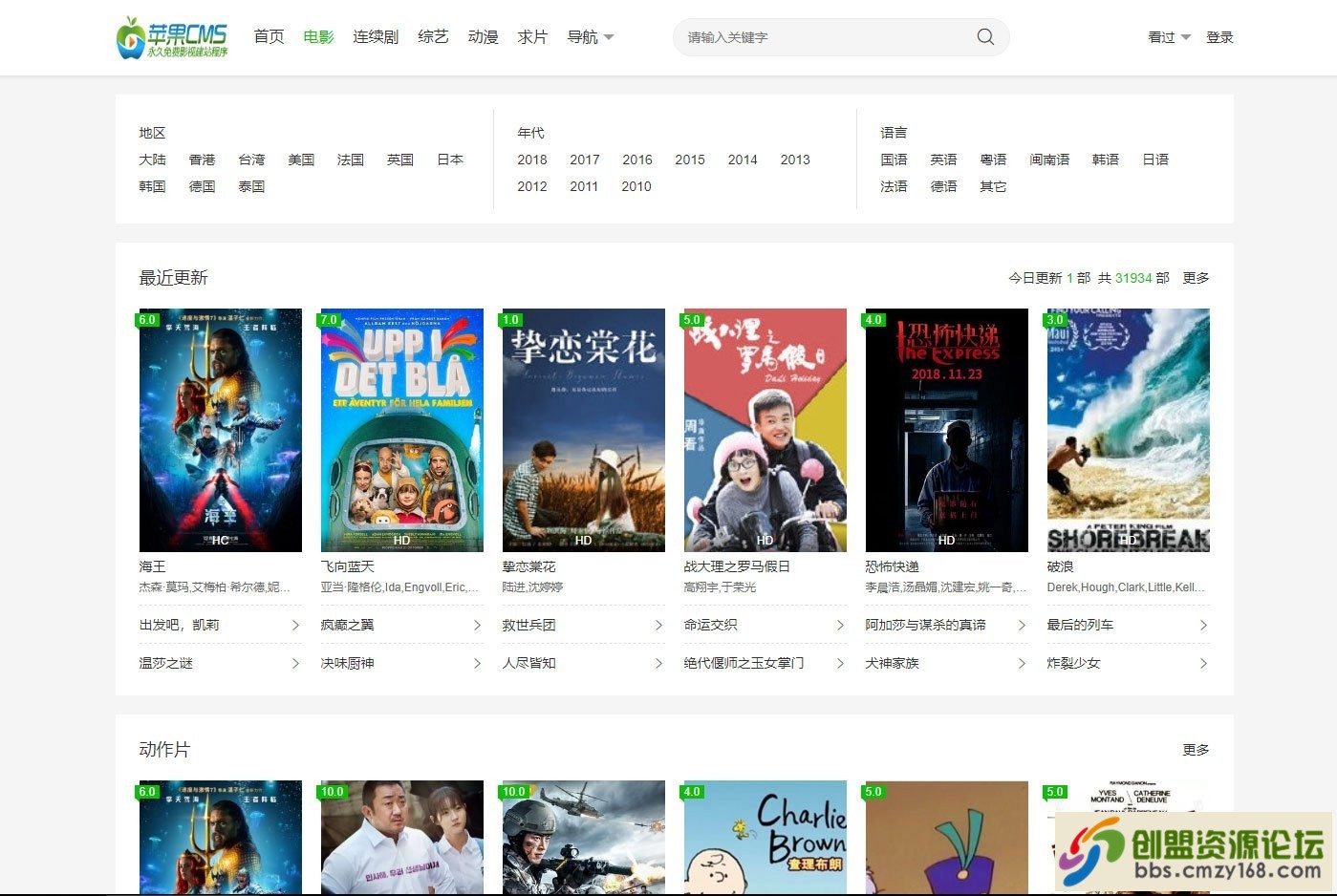Image resolution: width=1337 pixels, height=896 pixels.
Task: Open the 战大理之罗马假日 poster
Action: coord(766,430)
